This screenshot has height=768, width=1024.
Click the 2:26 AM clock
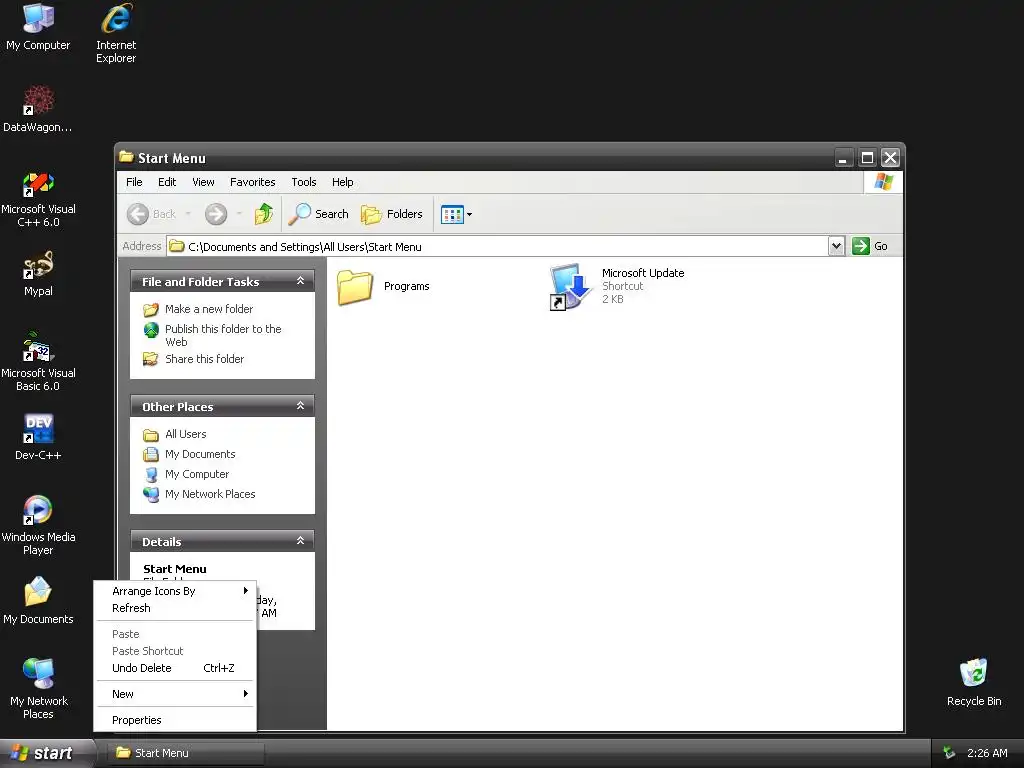click(x=987, y=753)
